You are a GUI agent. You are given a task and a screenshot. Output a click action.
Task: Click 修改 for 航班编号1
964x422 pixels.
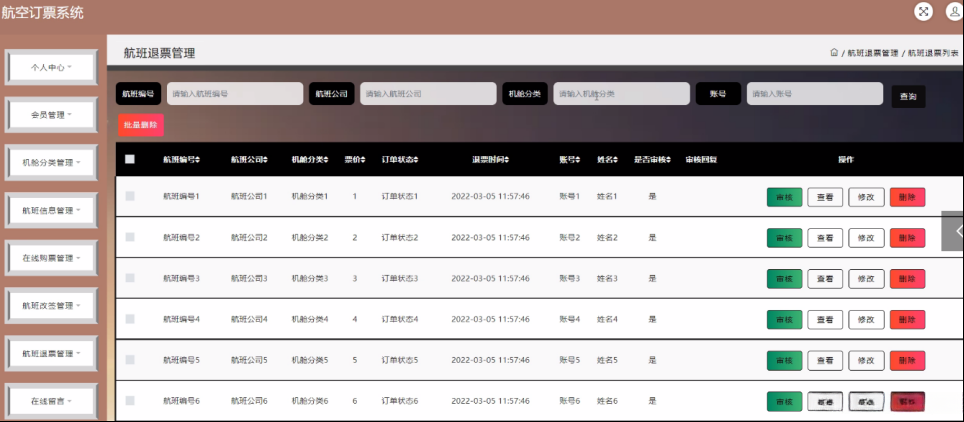point(866,197)
